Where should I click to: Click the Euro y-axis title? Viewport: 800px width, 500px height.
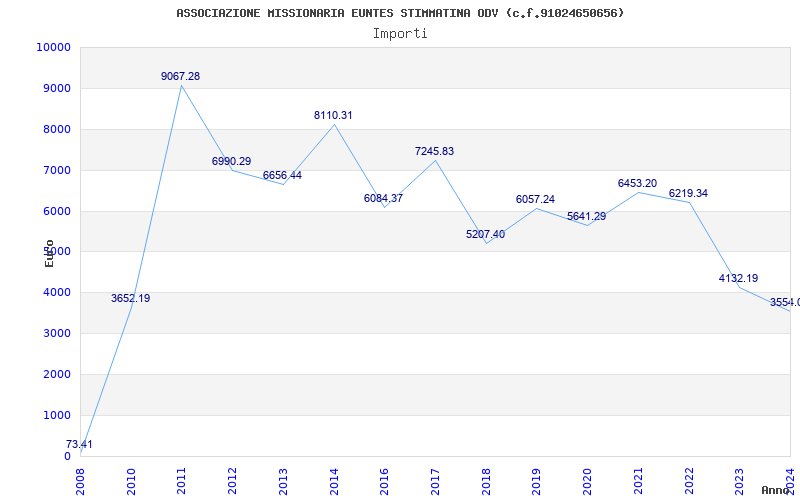click(49, 253)
